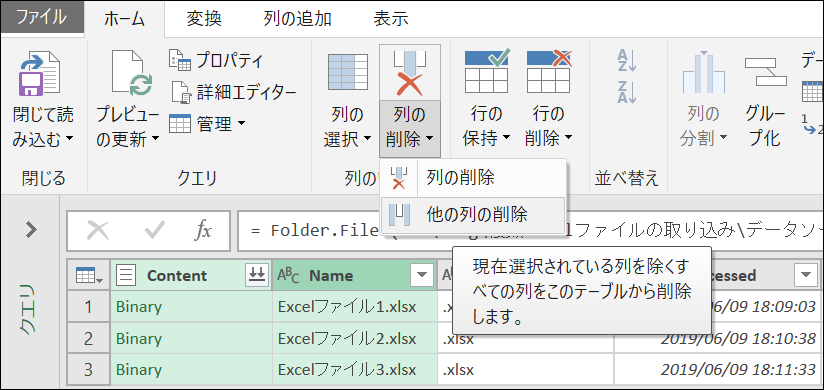
Task: Open the table menu icon at grid corner
Action: (88, 275)
